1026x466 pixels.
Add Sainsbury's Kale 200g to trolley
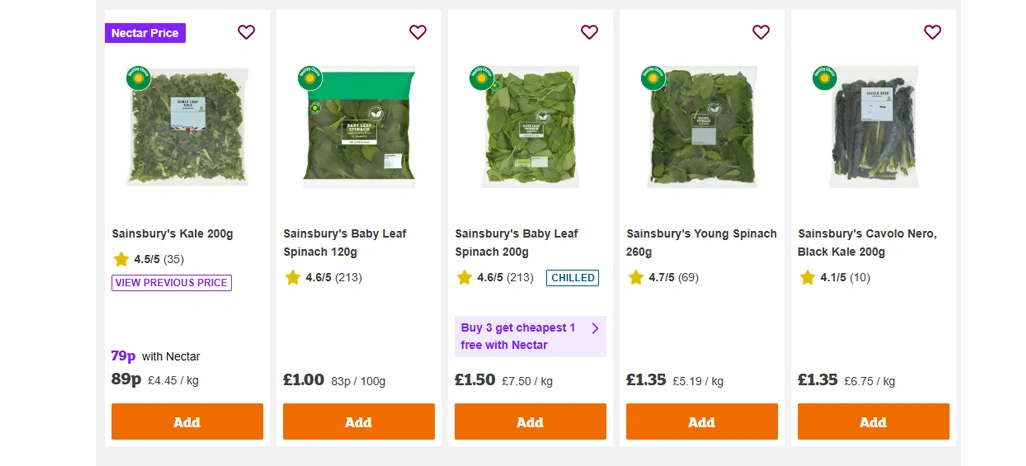pyautogui.click(x=187, y=421)
